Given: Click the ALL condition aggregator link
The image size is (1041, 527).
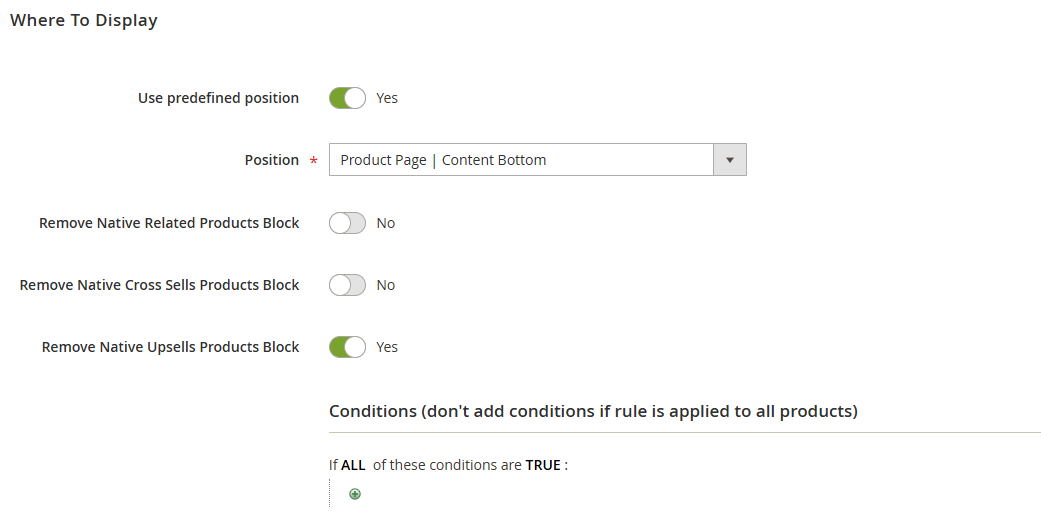Looking at the screenshot, I should [353, 465].
